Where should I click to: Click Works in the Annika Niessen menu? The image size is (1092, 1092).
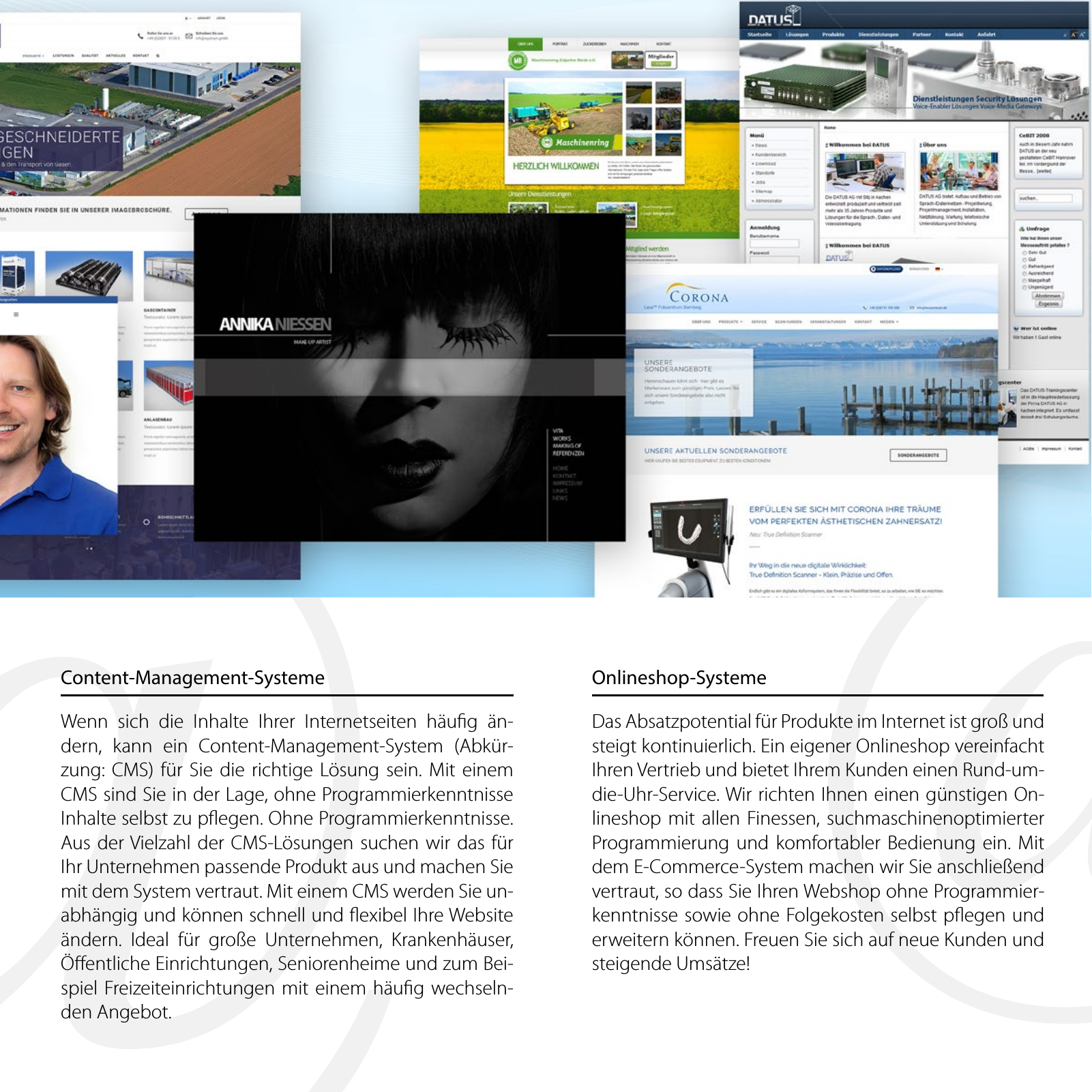pos(562,439)
